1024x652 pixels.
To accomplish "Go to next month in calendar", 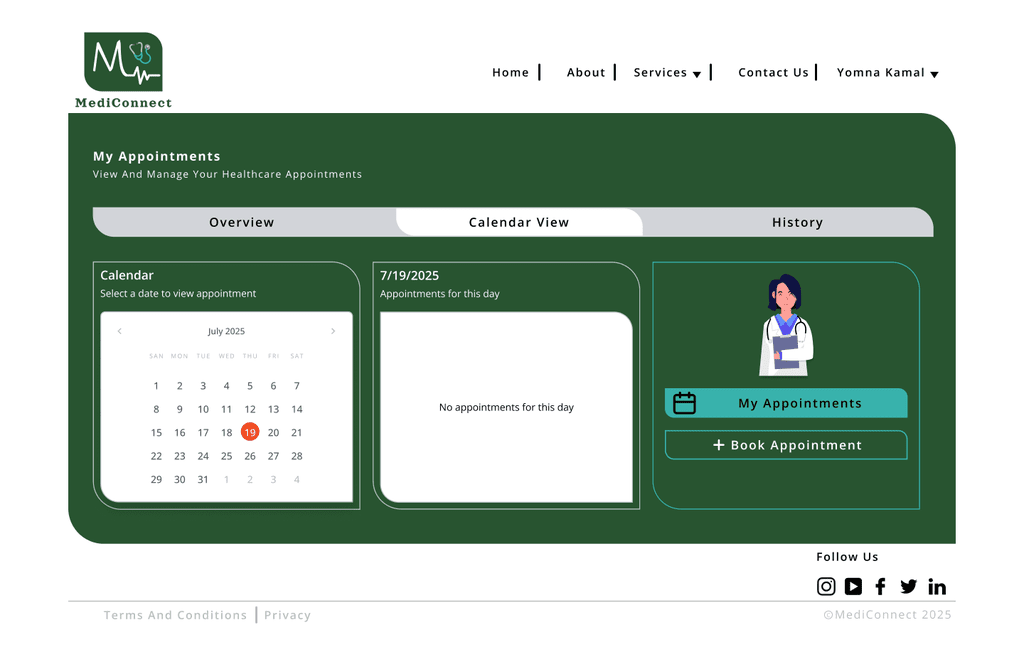I will point(333,331).
